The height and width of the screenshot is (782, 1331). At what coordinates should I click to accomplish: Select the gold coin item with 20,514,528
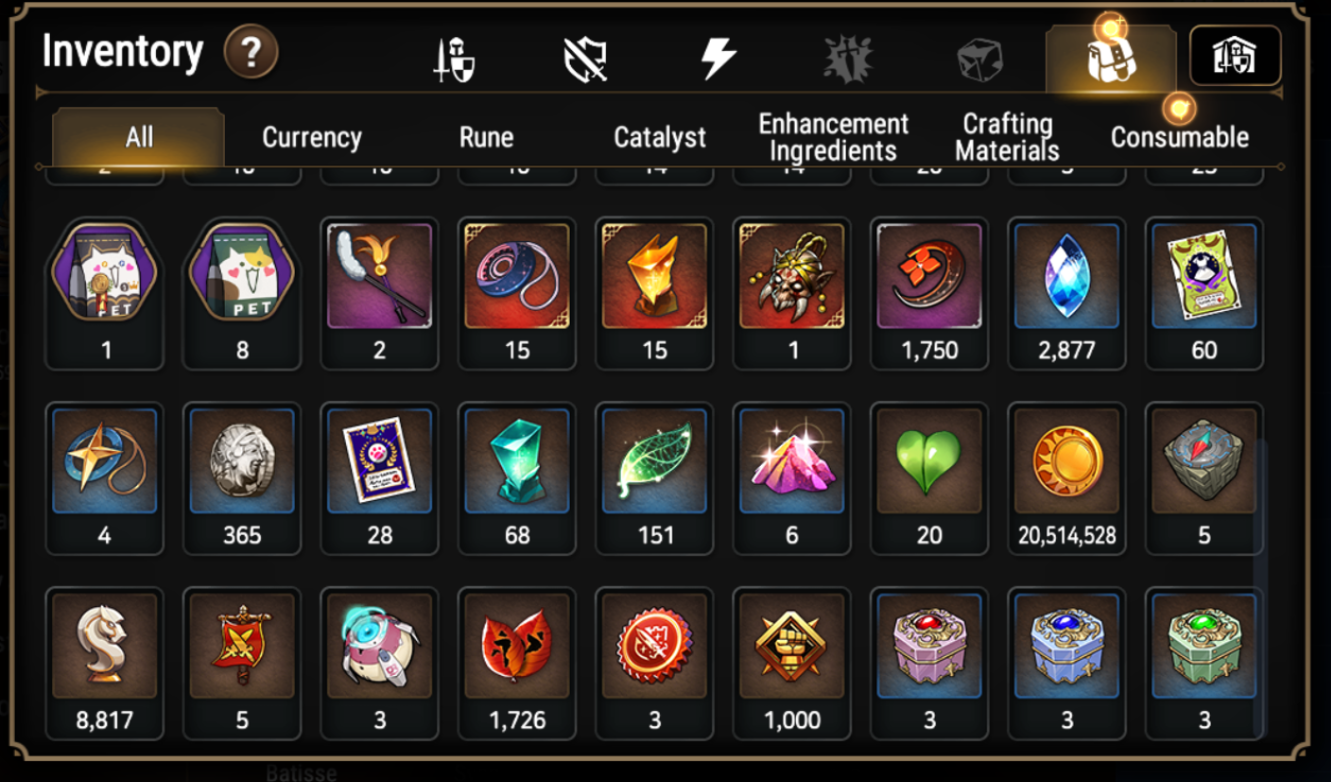pyautogui.click(x=1067, y=478)
